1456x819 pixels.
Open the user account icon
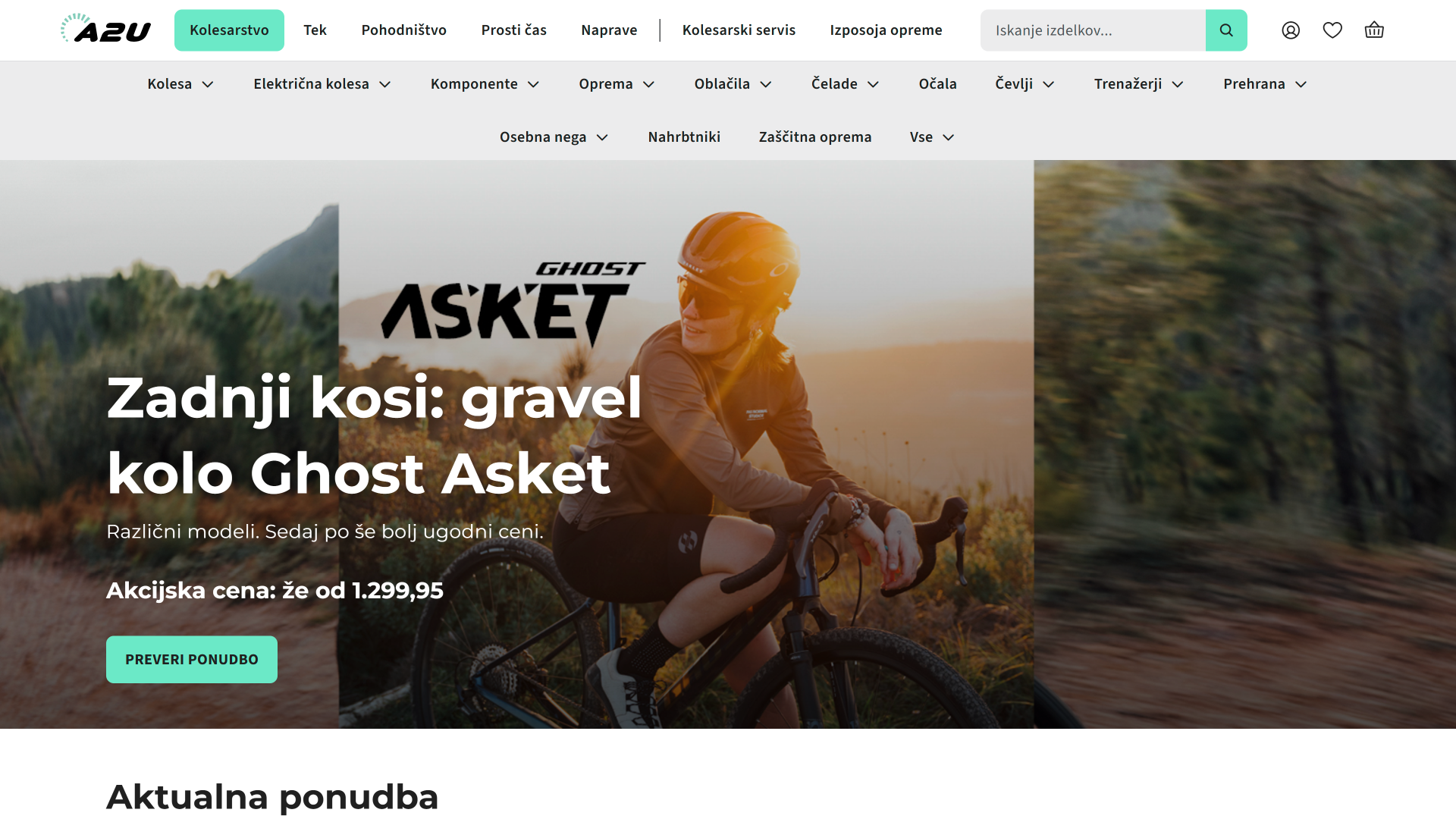pyautogui.click(x=1291, y=30)
